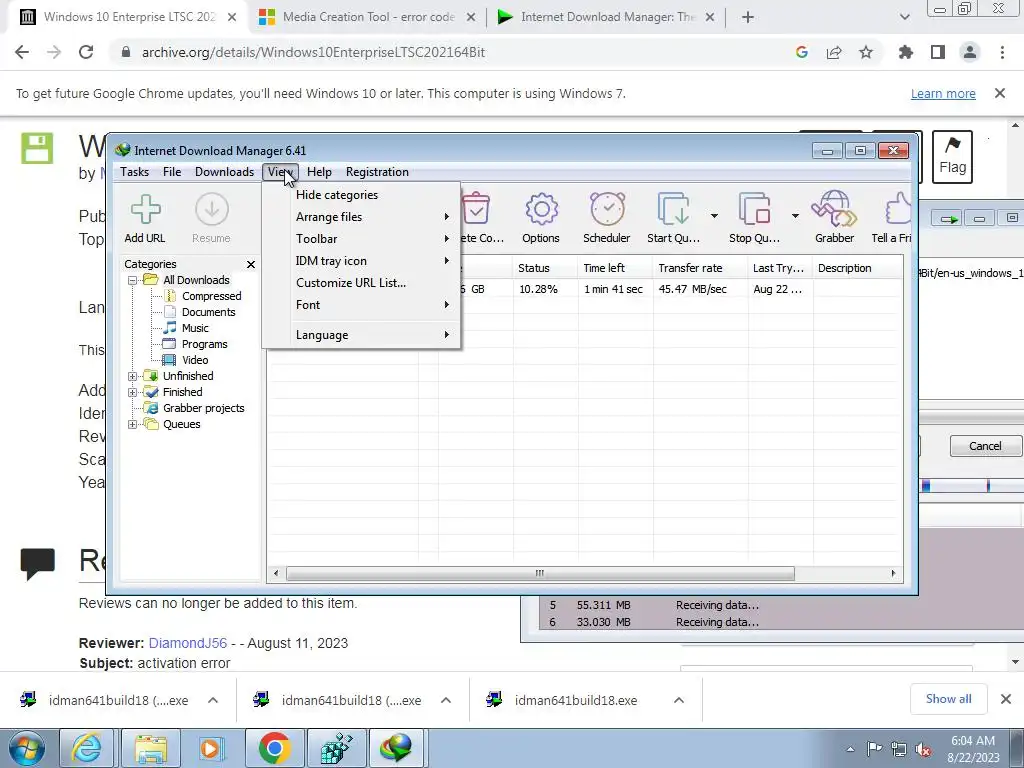Screen dimensions: 1024x768
Task: Open IDM Options gear icon
Action: pos(541,219)
